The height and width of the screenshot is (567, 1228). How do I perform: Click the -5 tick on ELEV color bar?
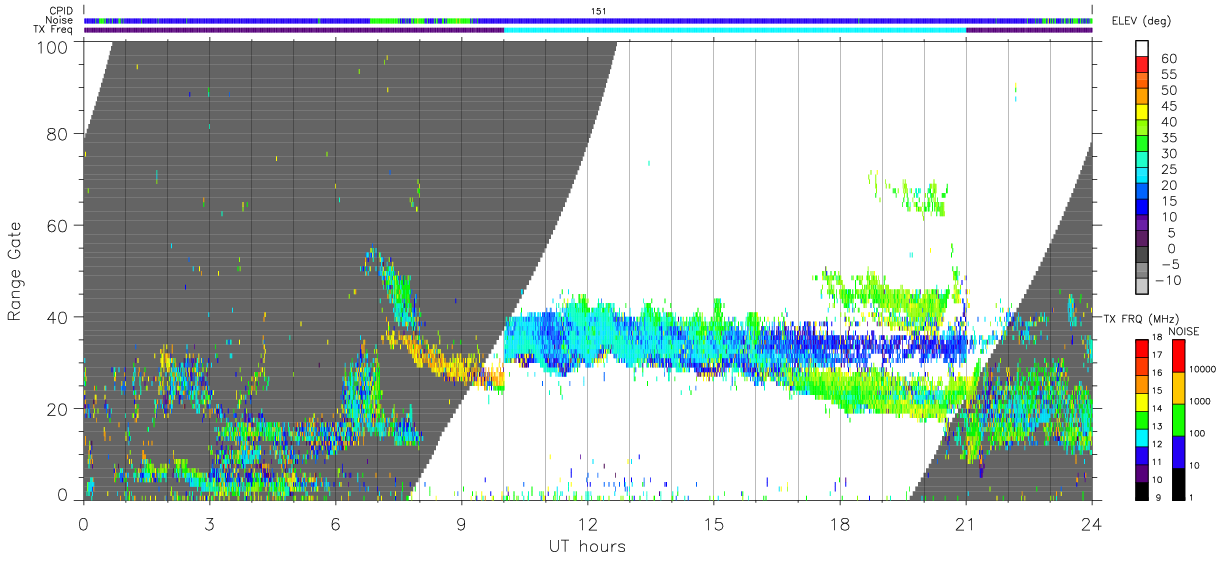pos(1169,264)
